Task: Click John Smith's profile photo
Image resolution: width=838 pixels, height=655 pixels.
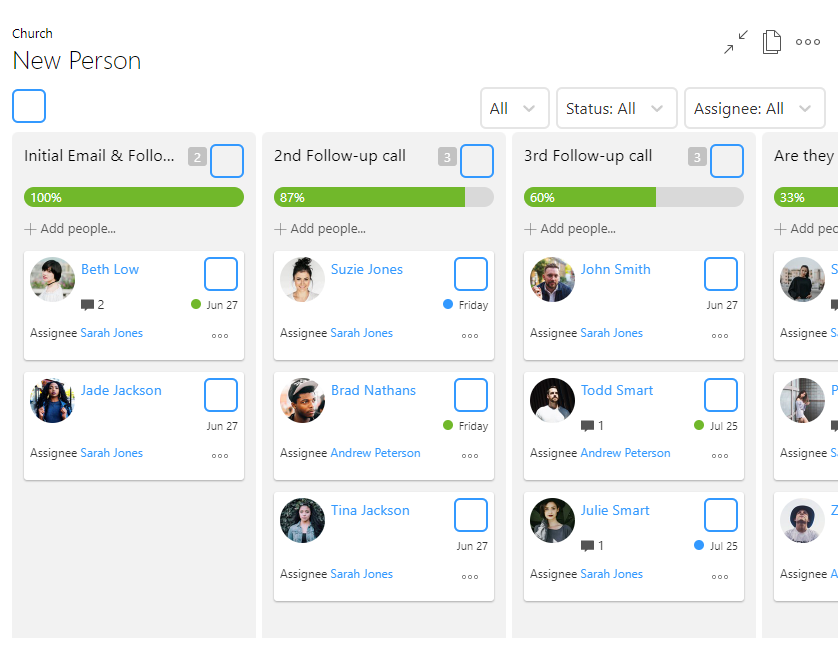Action: [x=552, y=279]
